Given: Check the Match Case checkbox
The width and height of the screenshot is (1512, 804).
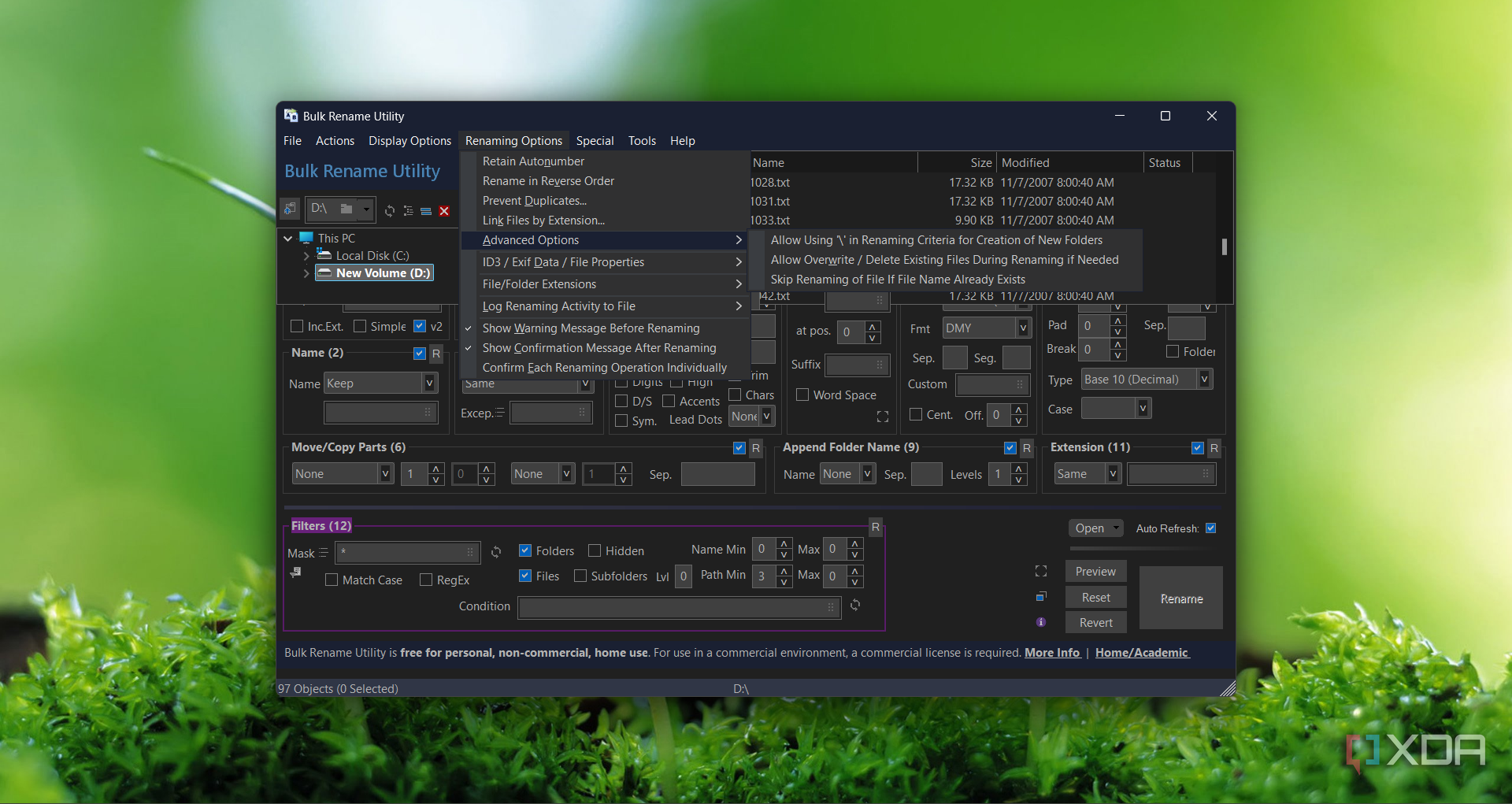Looking at the screenshot, I should (332, 580).
